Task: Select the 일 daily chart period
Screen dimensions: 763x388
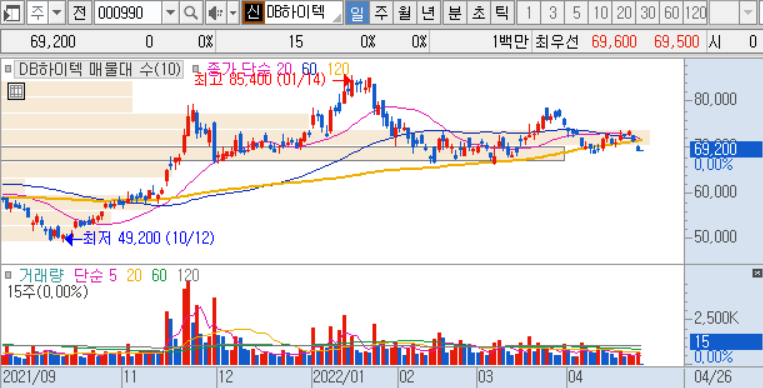Action: point(357,13)
